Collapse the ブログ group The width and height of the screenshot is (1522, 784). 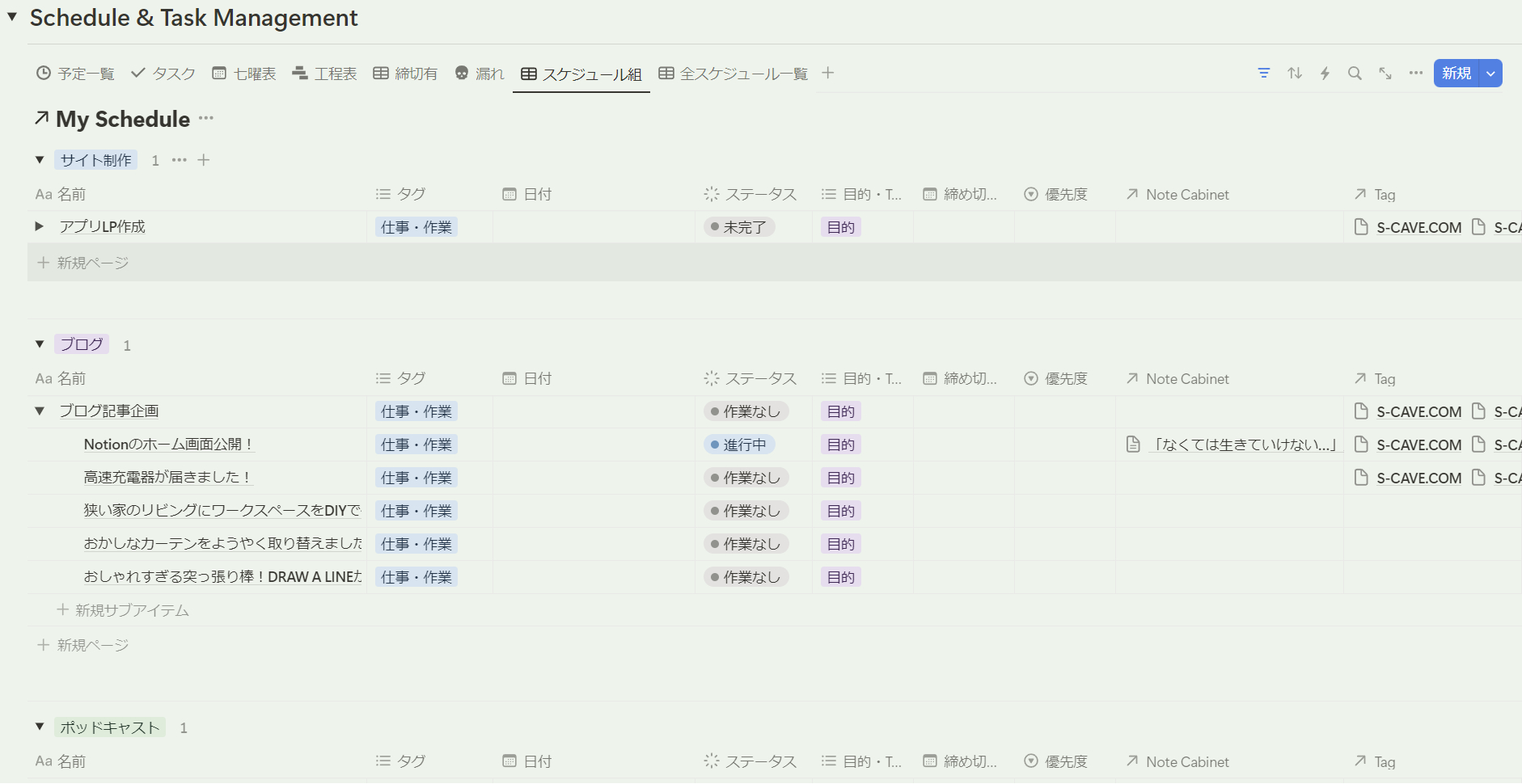tap(40, 344)
